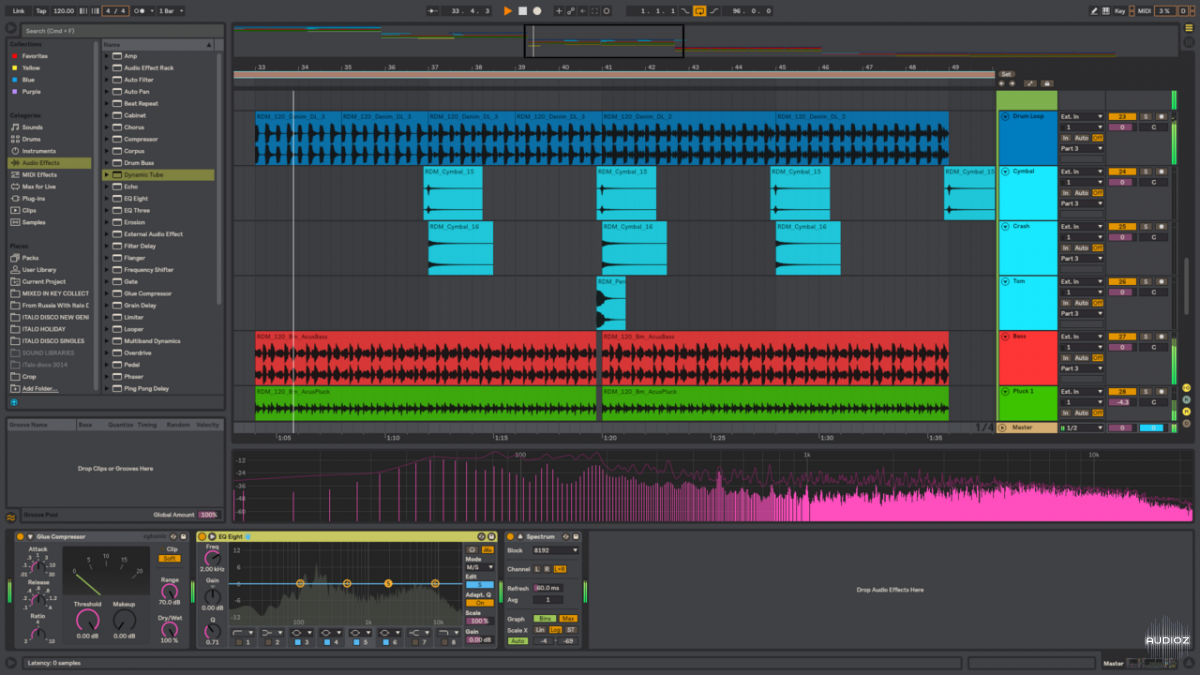
Task: Open the EQ Eight Mode M/S dropdown
Action: coord(480,567)
